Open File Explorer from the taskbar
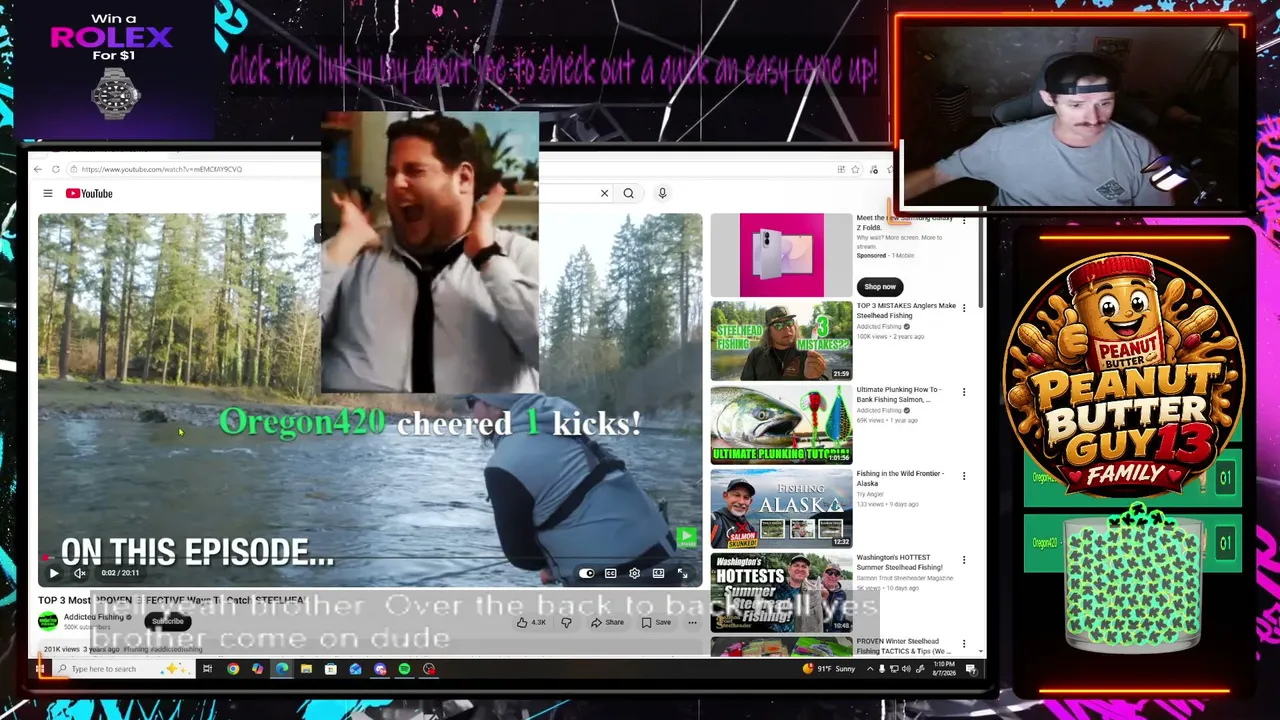Screen dimensions: 1280x720 coord(306,669)
